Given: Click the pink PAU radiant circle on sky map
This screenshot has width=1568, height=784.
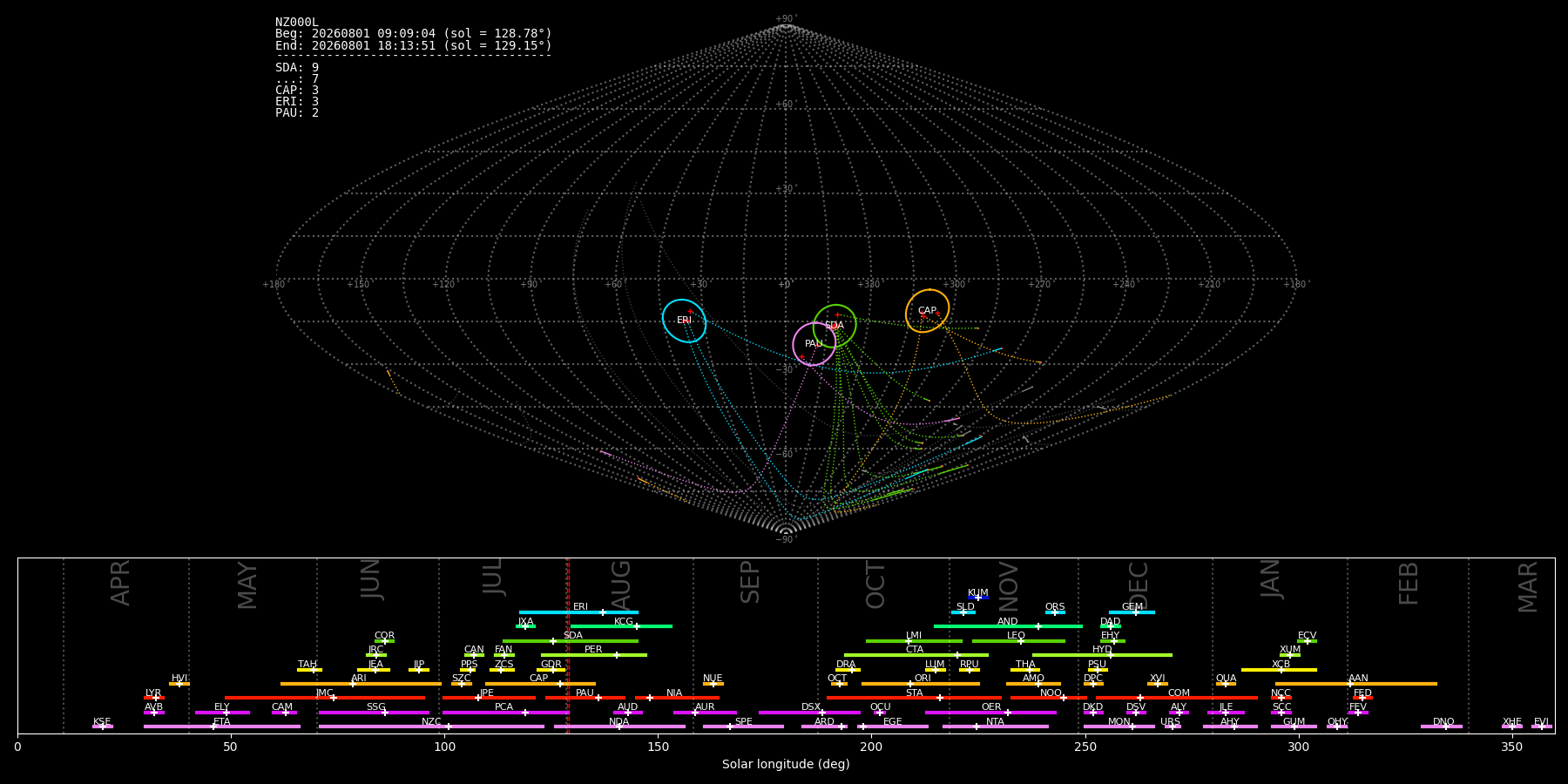Looking at the screenshot, I should click(814, 344).
